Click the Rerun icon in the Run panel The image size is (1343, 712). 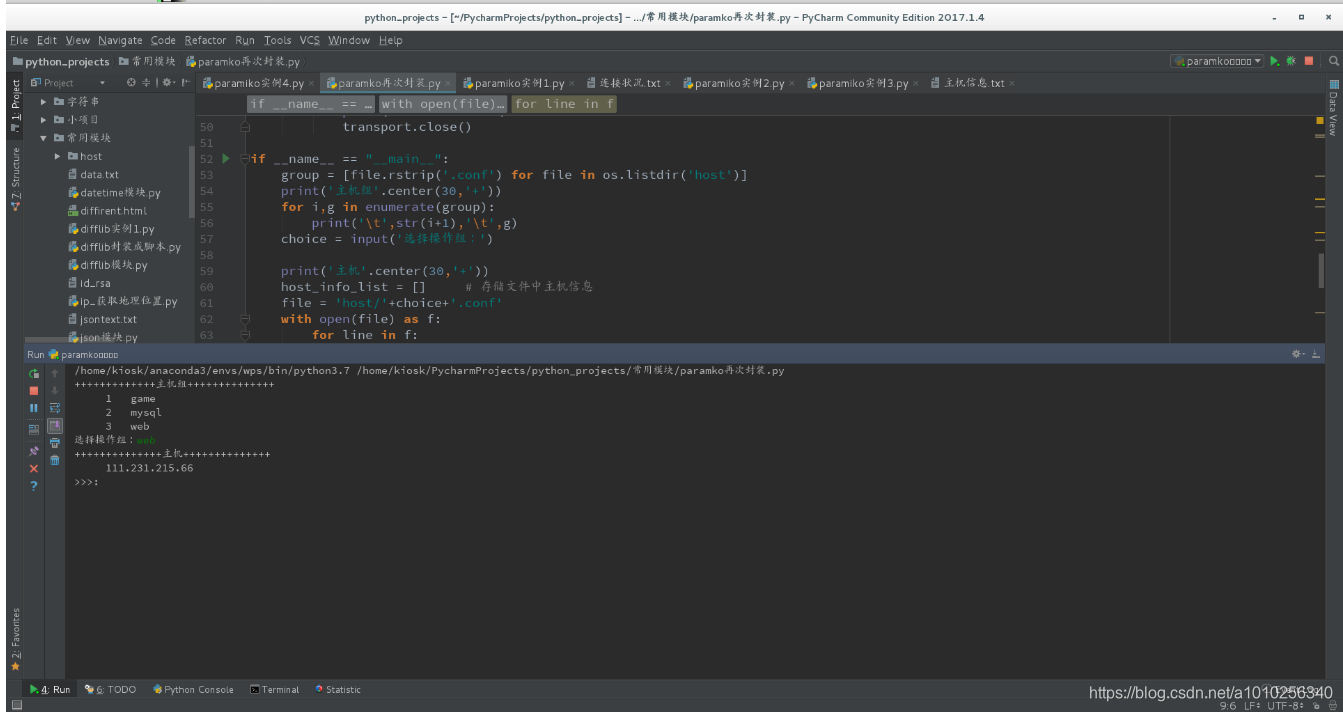(33, 374)
